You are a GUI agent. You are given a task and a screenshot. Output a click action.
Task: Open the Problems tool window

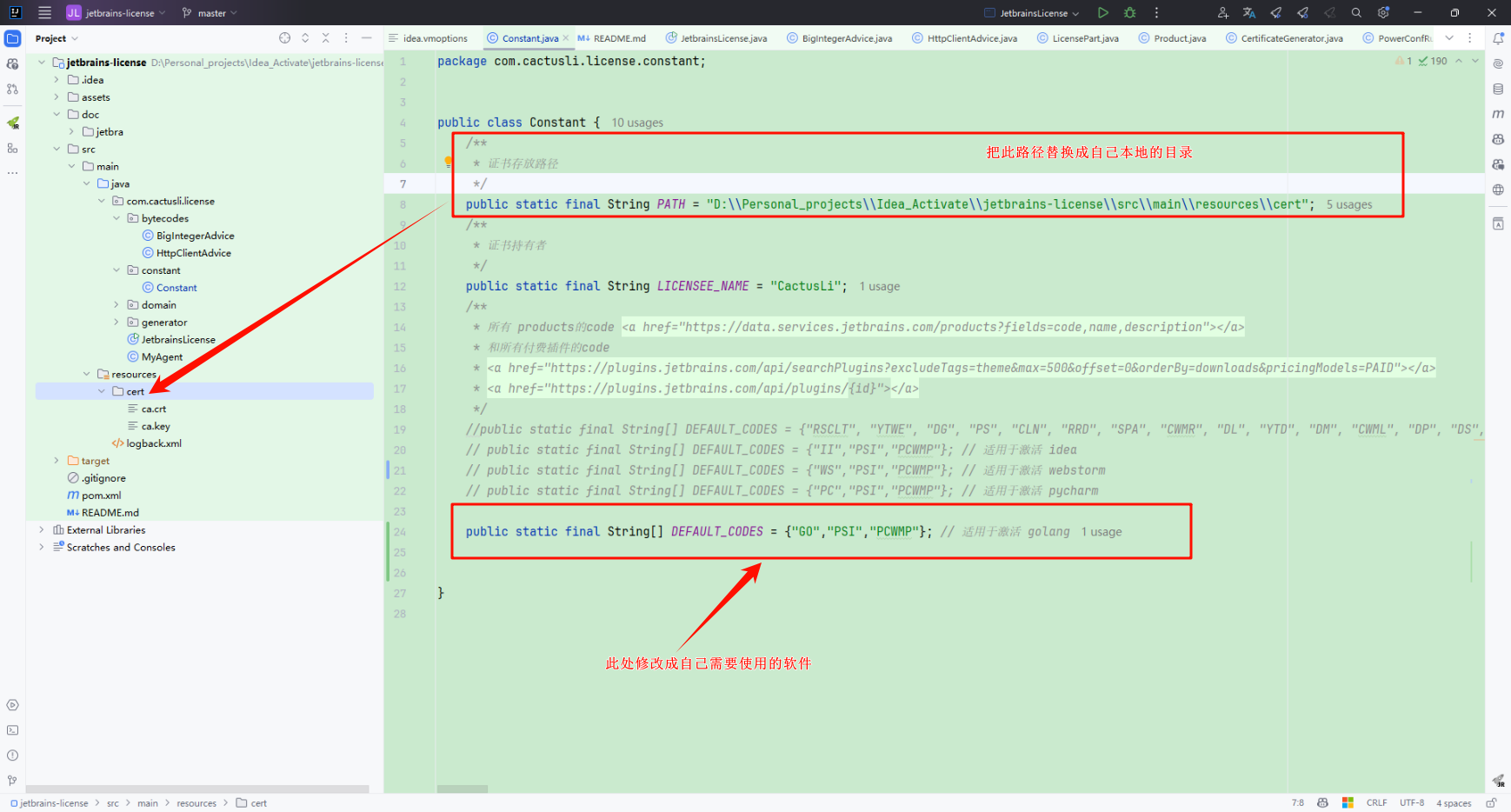pos(12,755)
